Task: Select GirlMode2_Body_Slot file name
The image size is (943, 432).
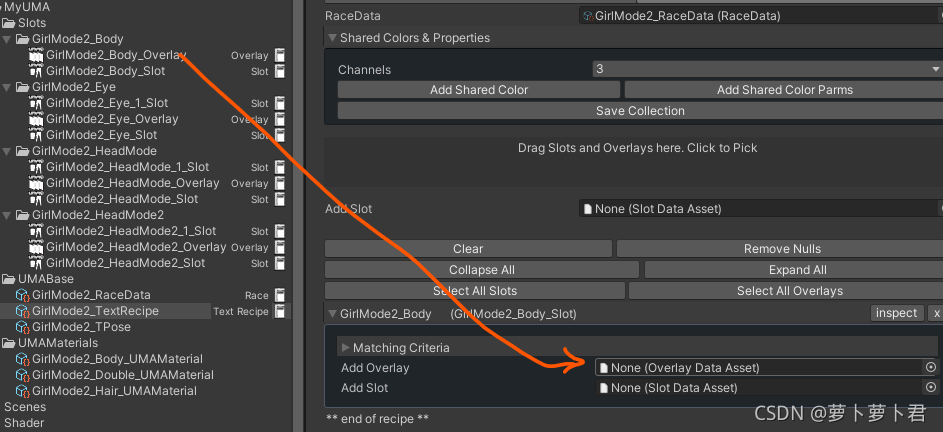Action: pyautogui.click(x=105, y=71)
